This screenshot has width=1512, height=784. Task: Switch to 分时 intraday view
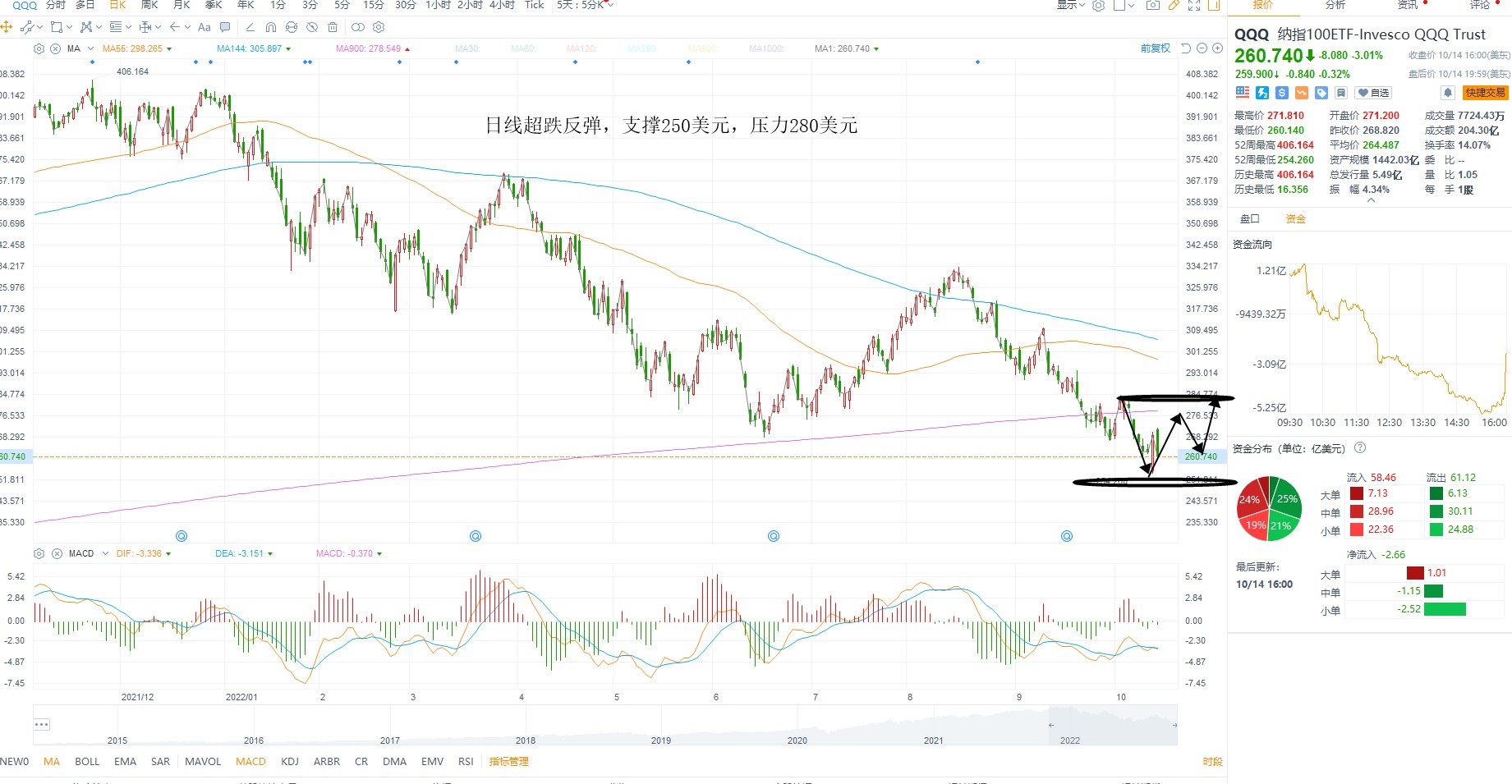55,5
